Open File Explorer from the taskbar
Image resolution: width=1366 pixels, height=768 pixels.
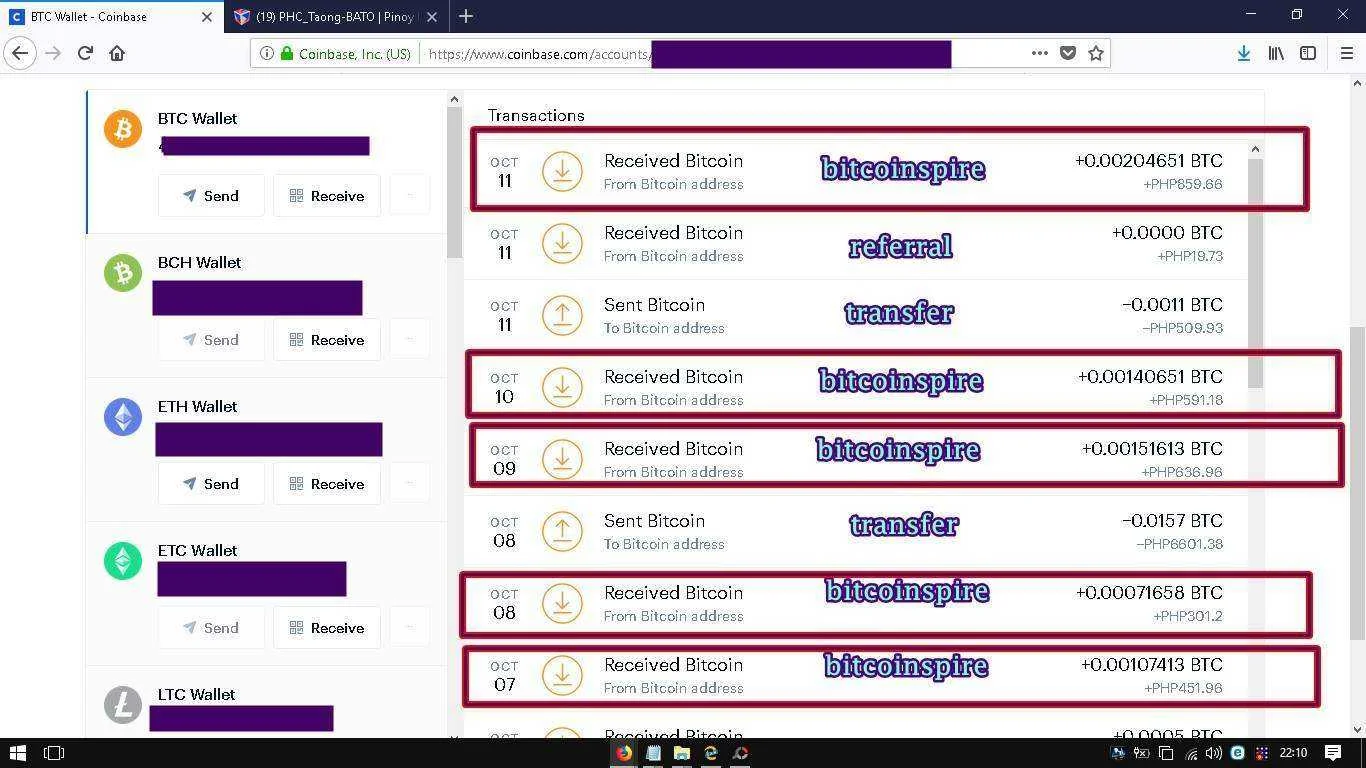pos(682,753)
